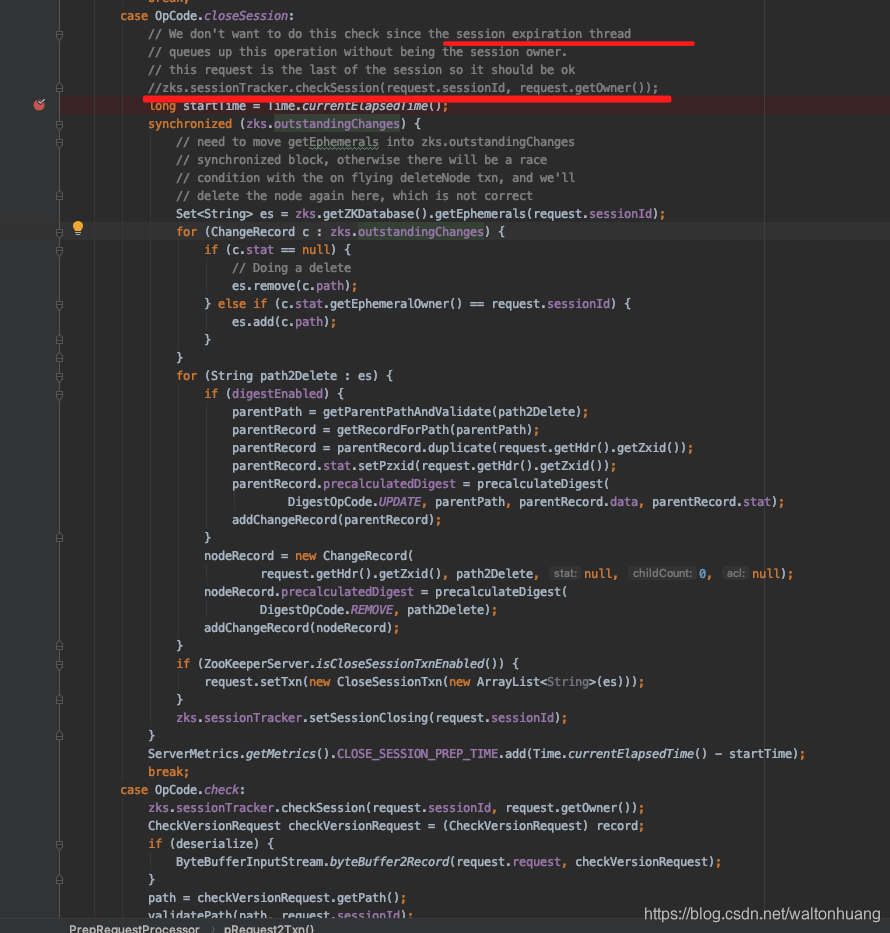Click "getParentPathAndValidate" method call

tap(407, 412)
